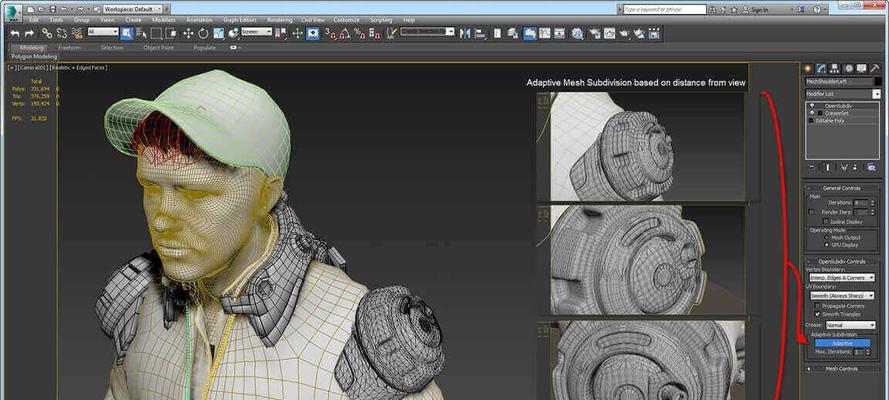889x400 pixels.
Task: Open the Graph Editors menu
Action: pos(240,20)
